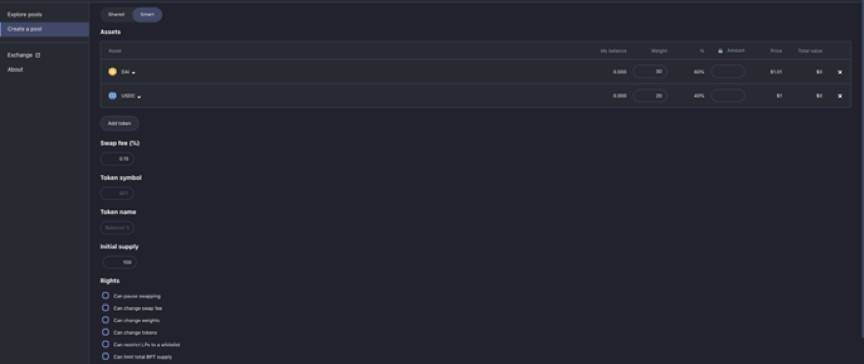Enable the Can change swap fee right
864x364 pixels.
105,308
